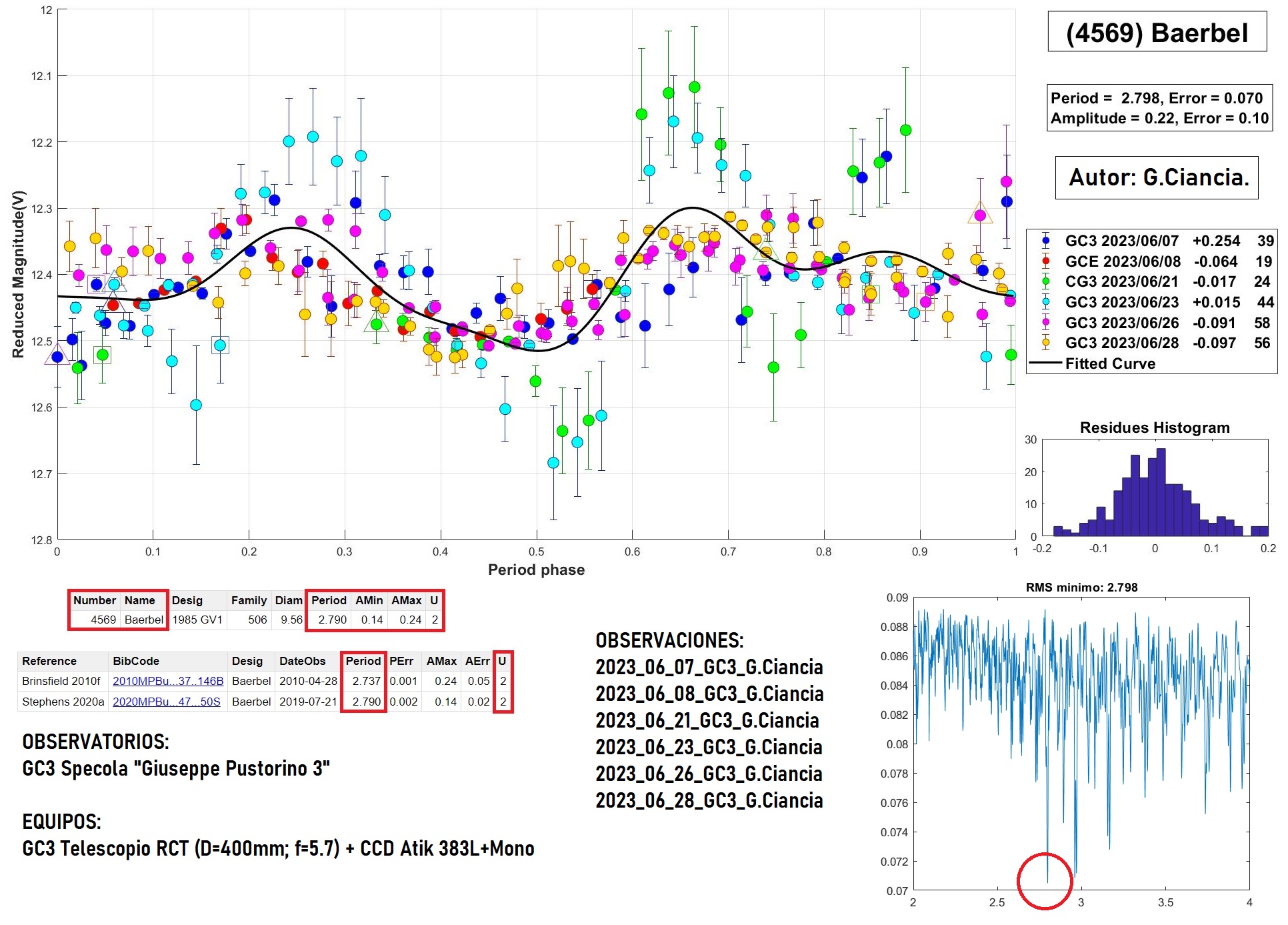The width and height of the screenshot is (1288, 925).
Task: Click the fitted curve peak near phase 0.66
Action: (693, 208)
